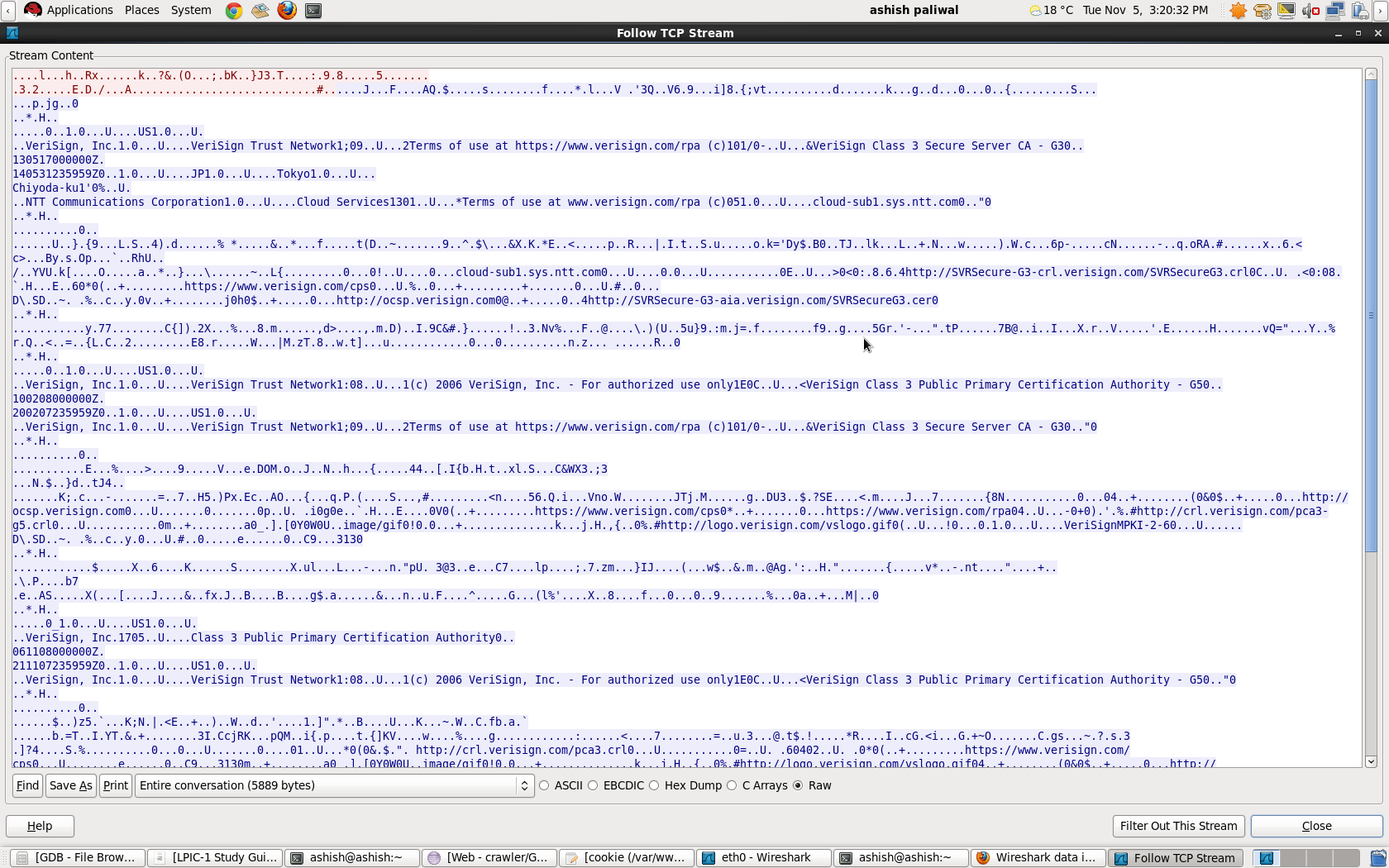Click the Wireshark fin icon in the title bar
This screenshot has height=868, width=1389.
click(12, 33)
